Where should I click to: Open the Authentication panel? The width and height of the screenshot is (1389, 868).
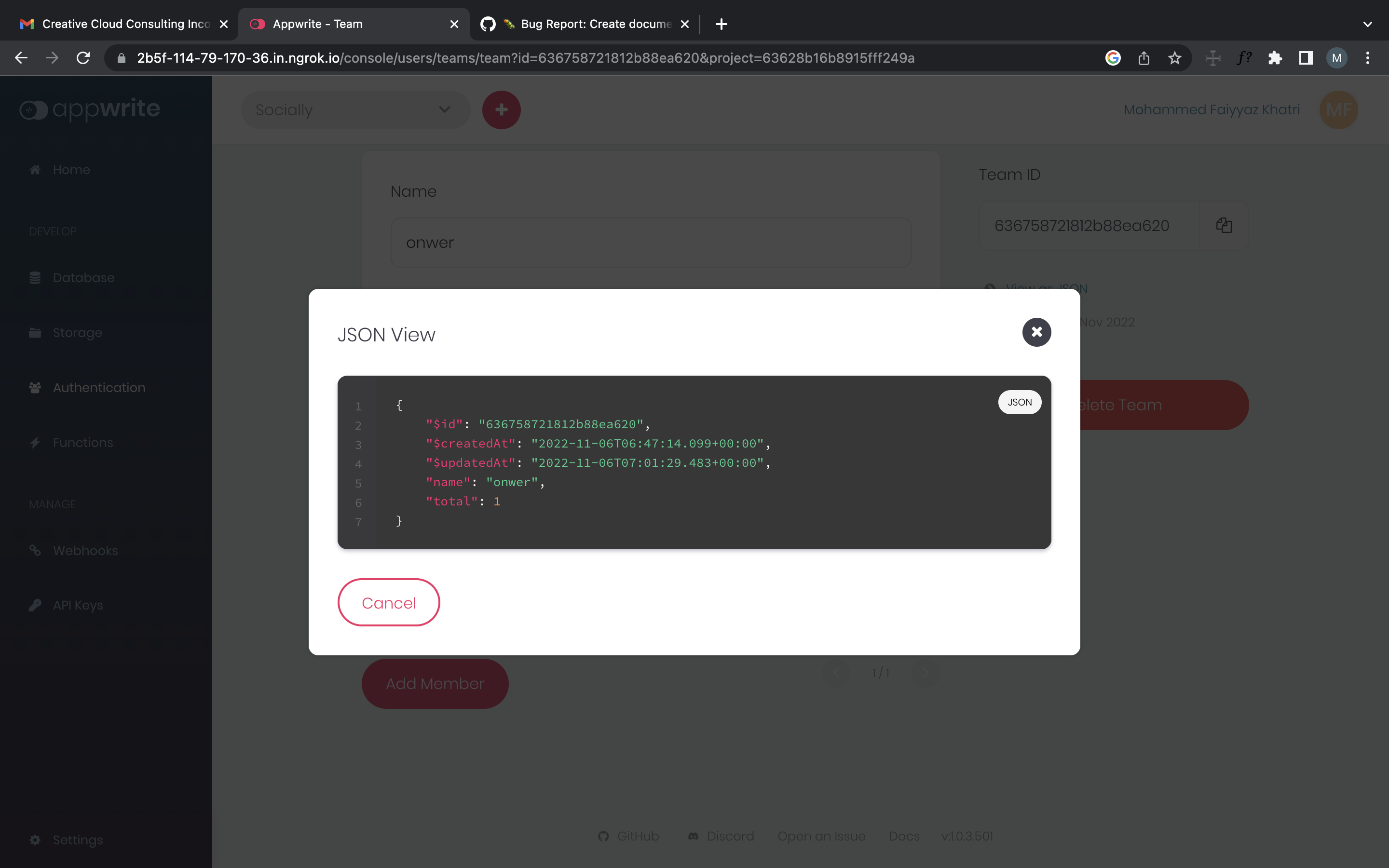(x=99, y=388)
